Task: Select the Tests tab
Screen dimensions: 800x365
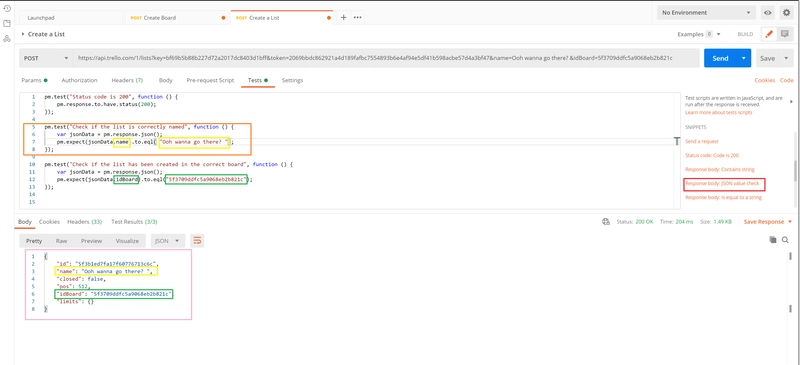Action: (258, 80)
